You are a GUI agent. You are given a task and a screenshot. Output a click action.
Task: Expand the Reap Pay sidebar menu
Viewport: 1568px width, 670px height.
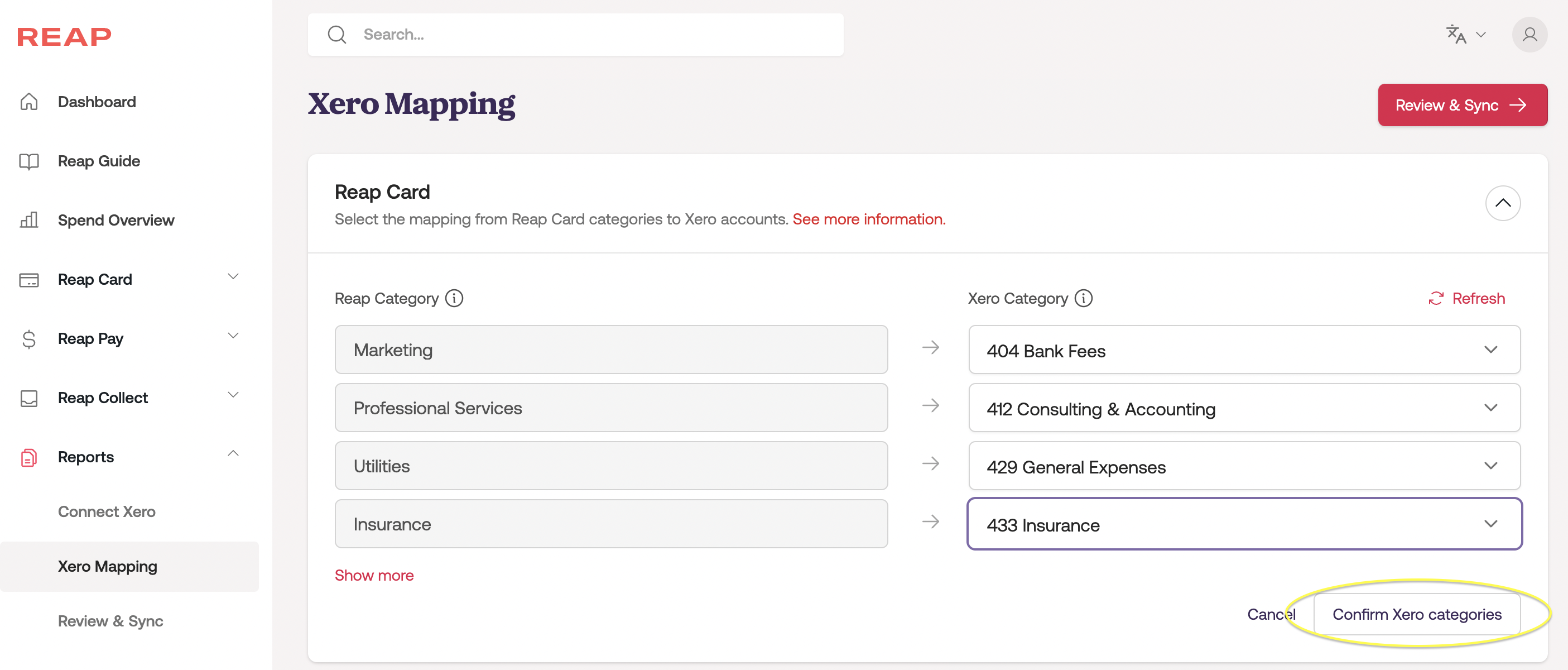(x=233, y=336)
